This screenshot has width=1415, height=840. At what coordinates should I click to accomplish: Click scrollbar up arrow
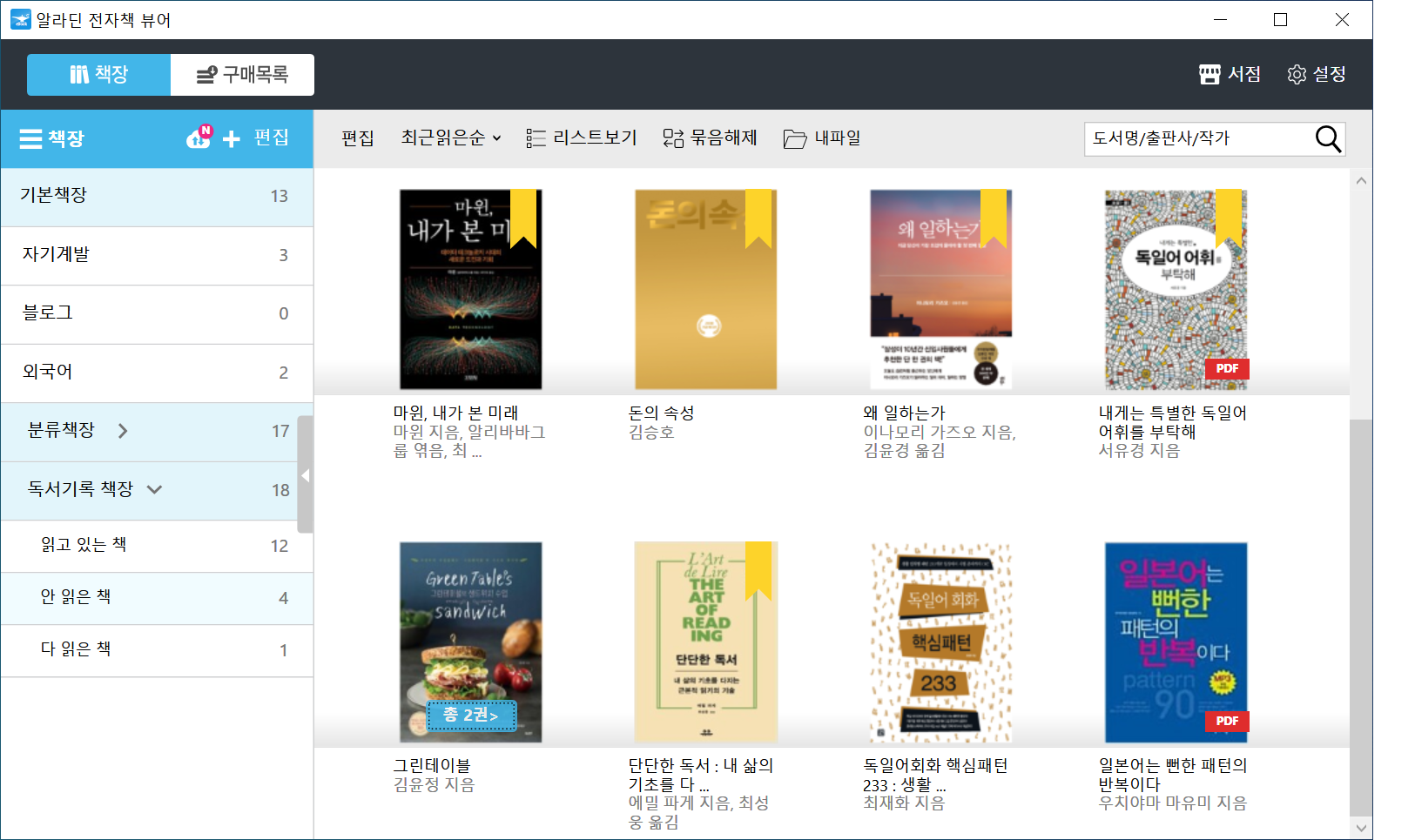pyautogui.click(x=1361, y=181)
